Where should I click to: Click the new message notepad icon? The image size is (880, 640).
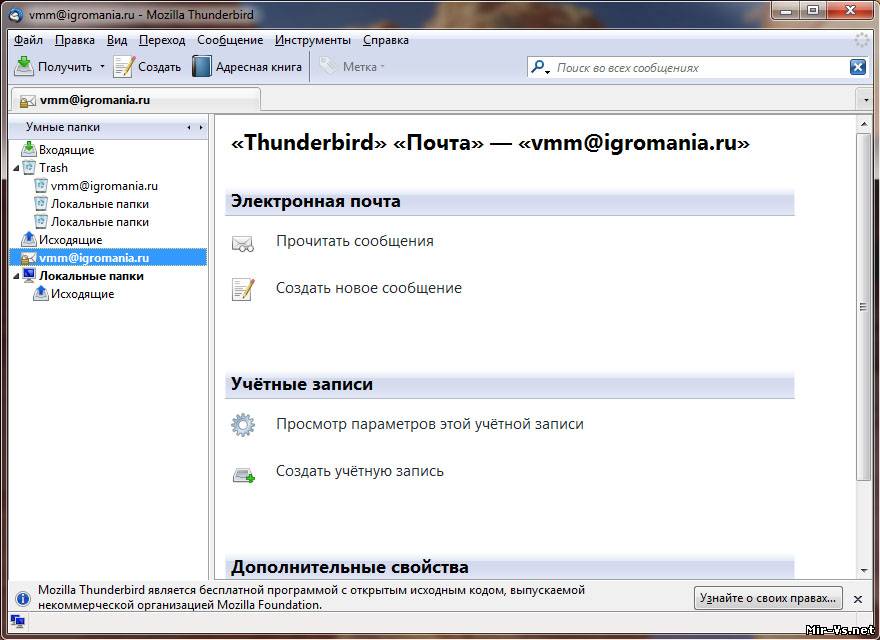pyautogui.click(x=243, y=290)
